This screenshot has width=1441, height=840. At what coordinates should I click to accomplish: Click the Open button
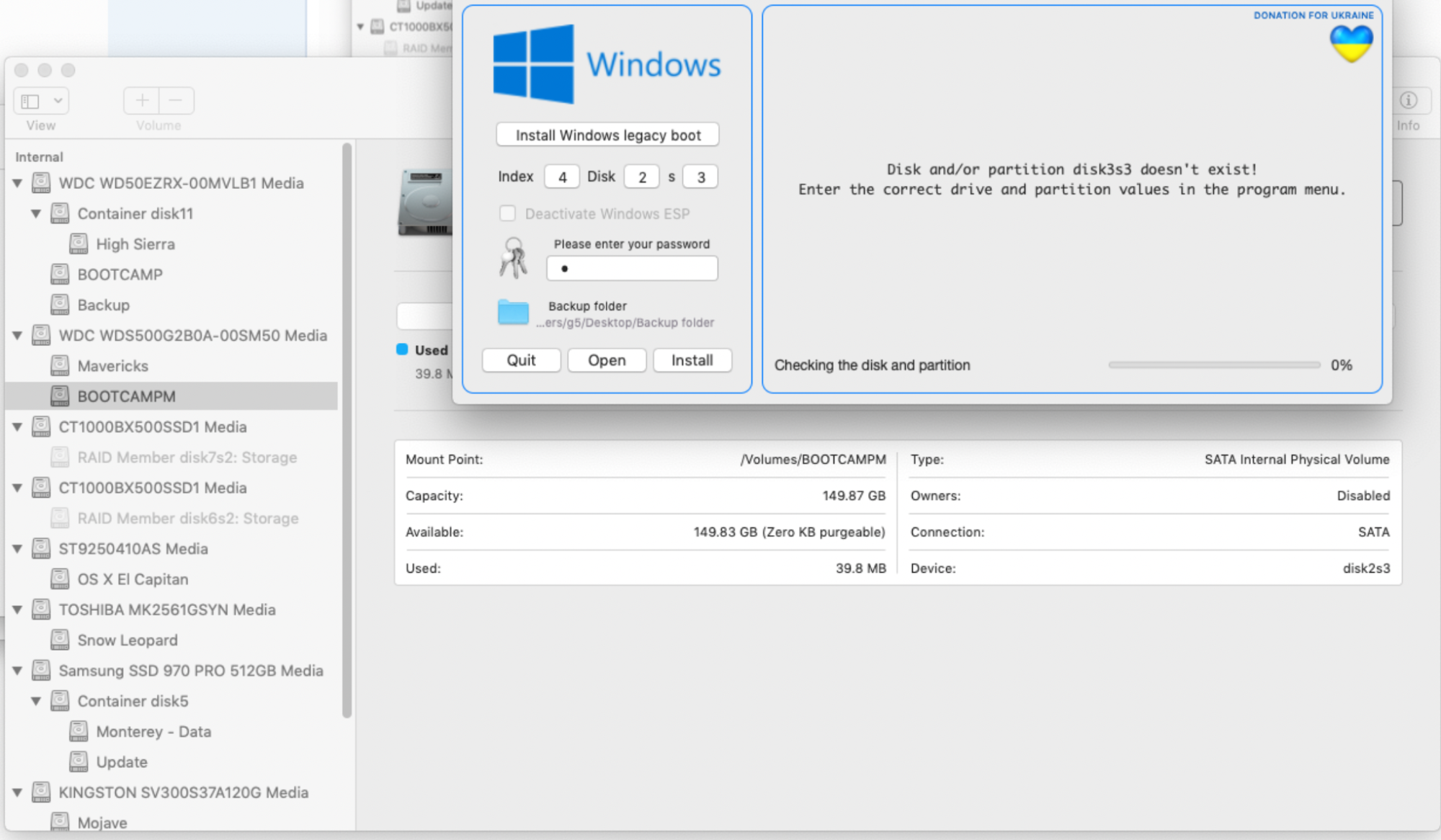(607, 360)
